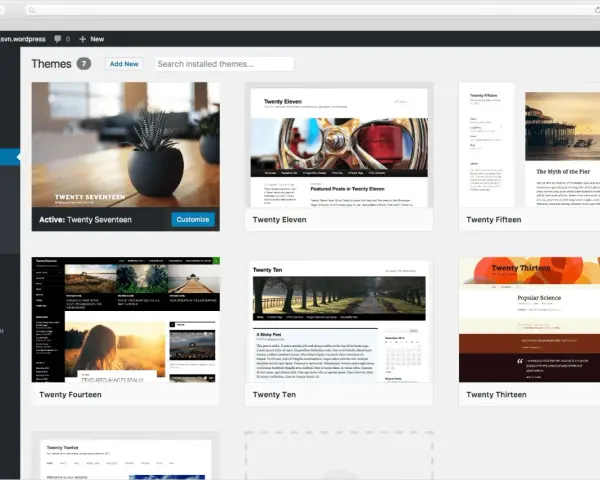Select the Twenty Fourteen theme screenshot
Viewport: 600px width, 480px height.
coord(126,320)
